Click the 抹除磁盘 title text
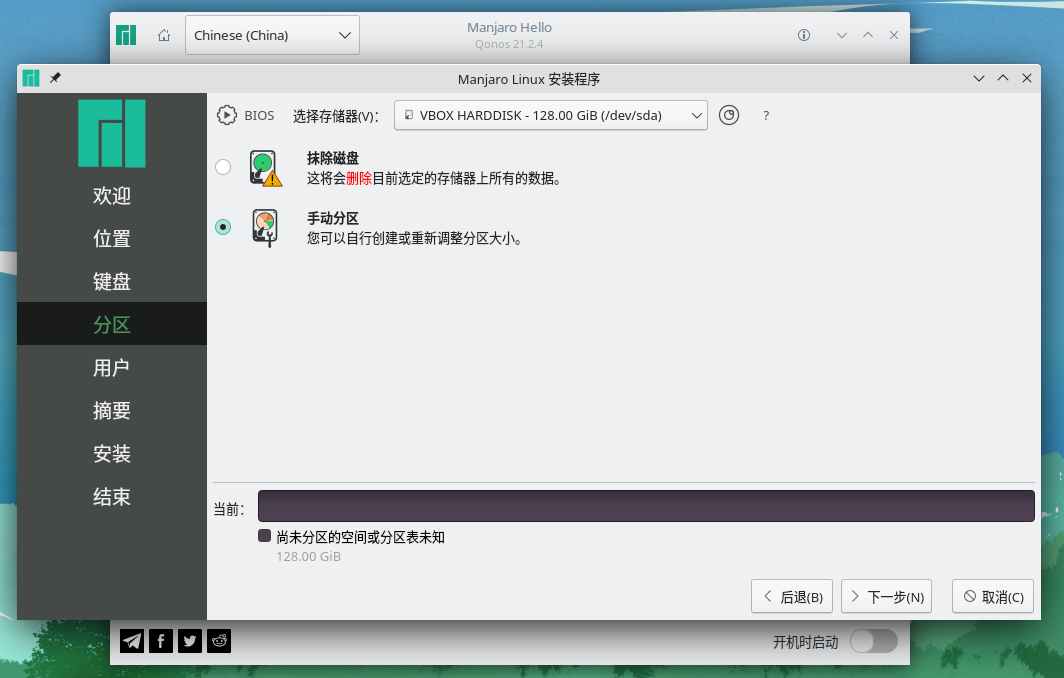Screen dimensions: 1064x678 click(332, 158)
